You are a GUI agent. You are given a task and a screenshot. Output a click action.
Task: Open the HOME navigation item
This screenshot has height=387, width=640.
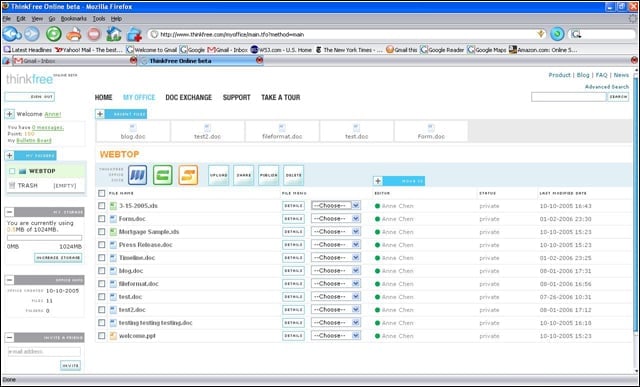click(103, 98)
